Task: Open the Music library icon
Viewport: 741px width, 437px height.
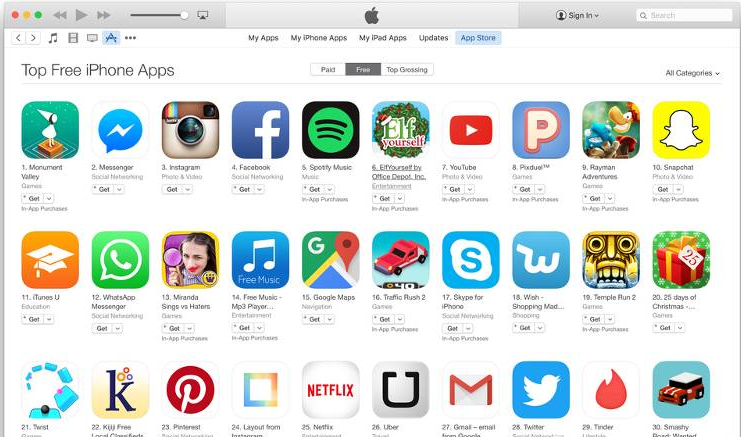Action: click(53, 38)
